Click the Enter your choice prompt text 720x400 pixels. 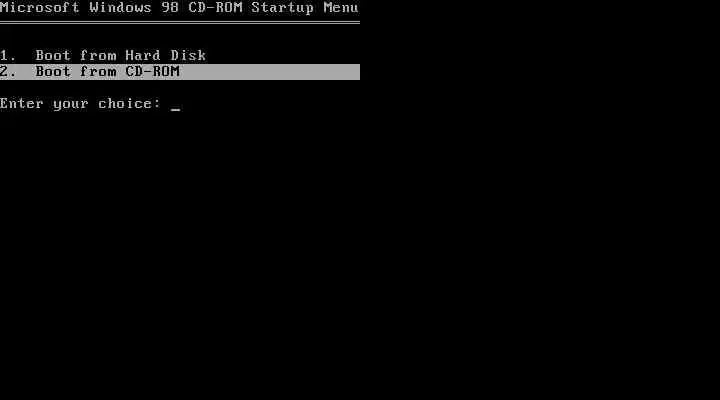[80, 104]
